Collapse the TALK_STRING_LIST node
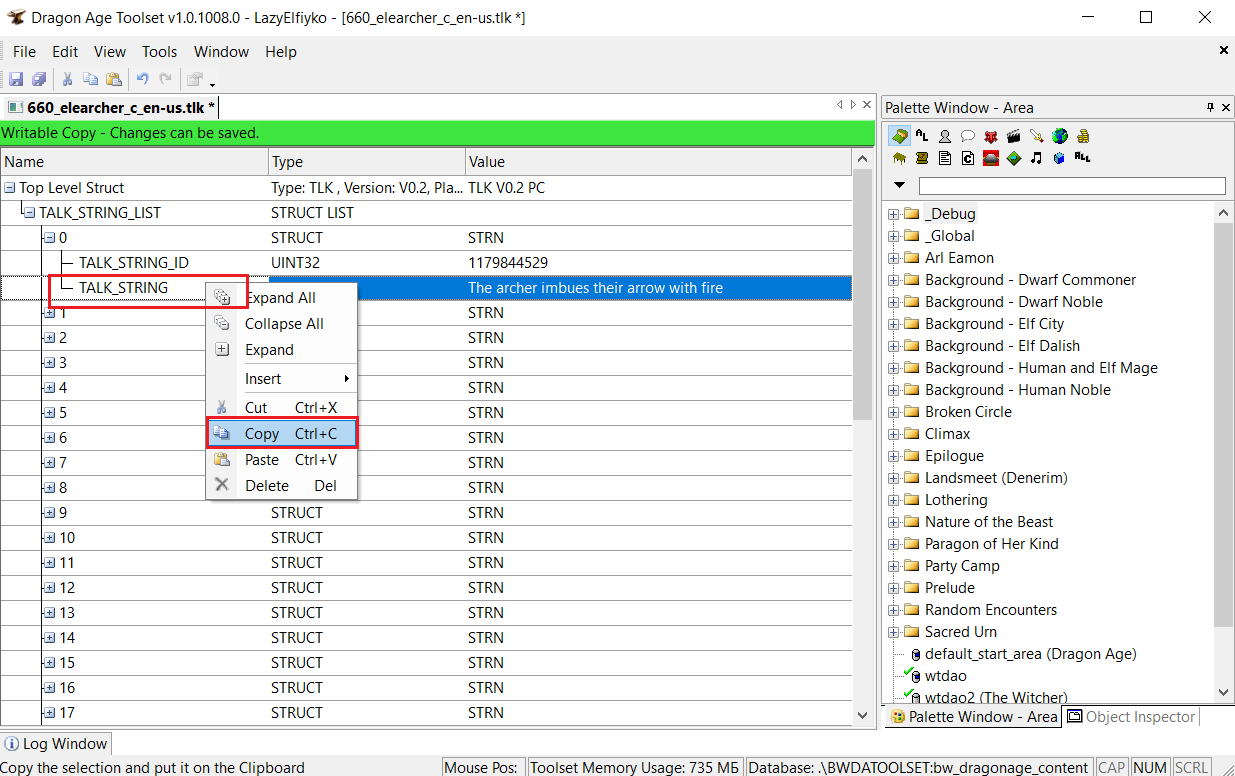The image size is (1235, 776). (x=29, y=213)
